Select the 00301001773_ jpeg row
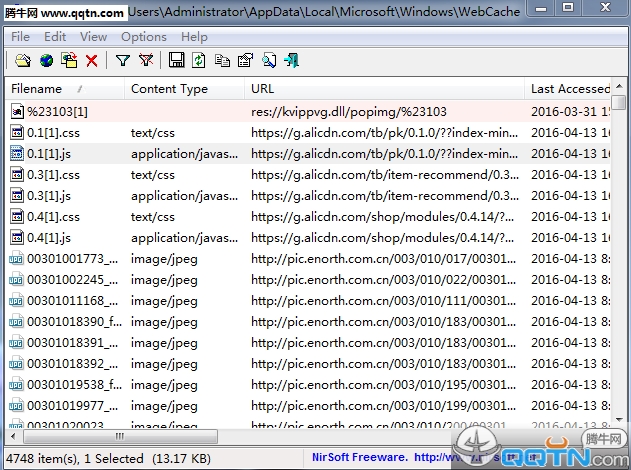Viewport: 631px width, 470px height. pyautogui.click(x=308, y=258)
